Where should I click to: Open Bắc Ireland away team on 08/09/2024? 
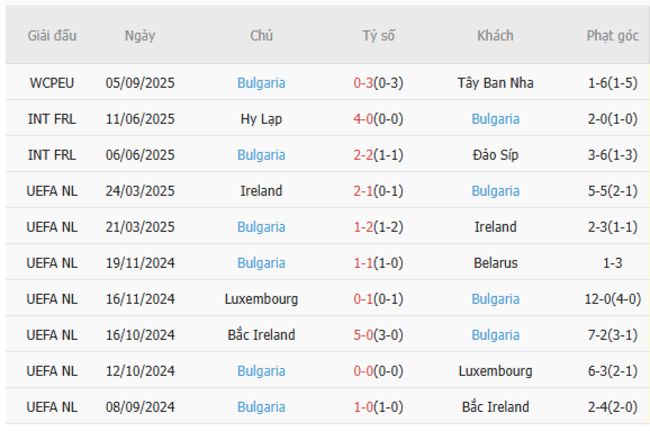[x=495, y=407]
